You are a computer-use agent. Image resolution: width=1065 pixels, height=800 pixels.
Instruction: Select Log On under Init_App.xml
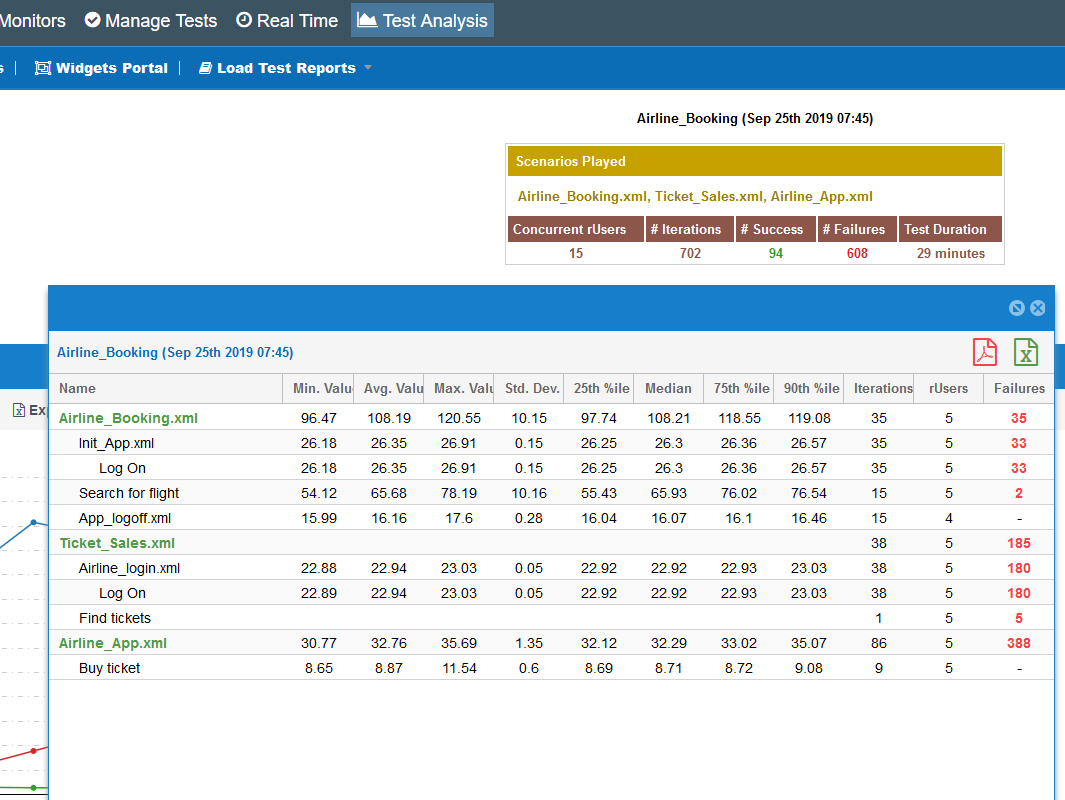(x=552, y=468)
